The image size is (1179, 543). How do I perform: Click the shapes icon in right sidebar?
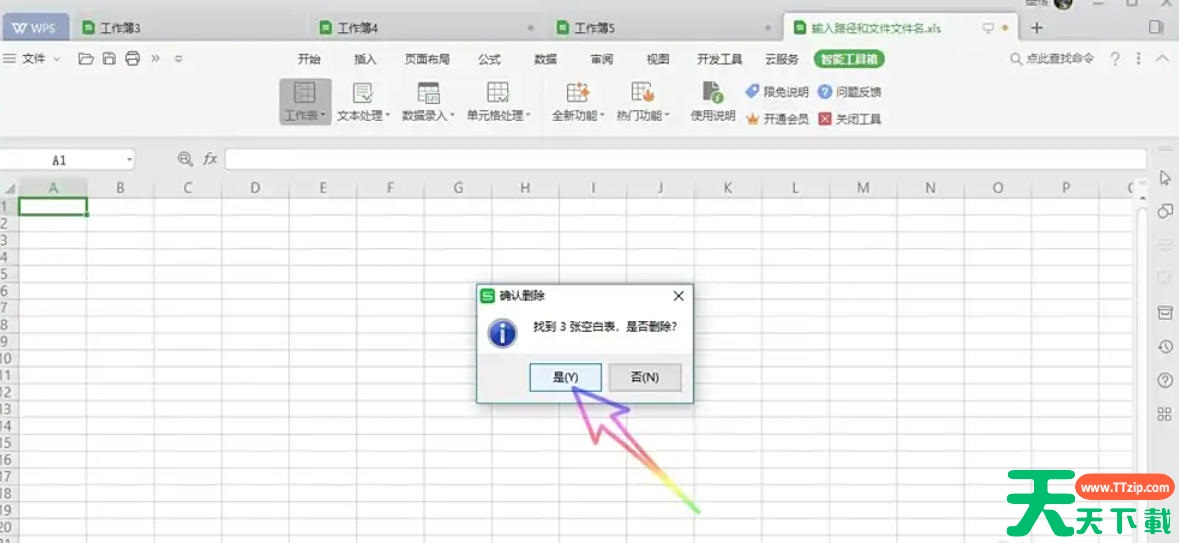[x=1165, y=211]
